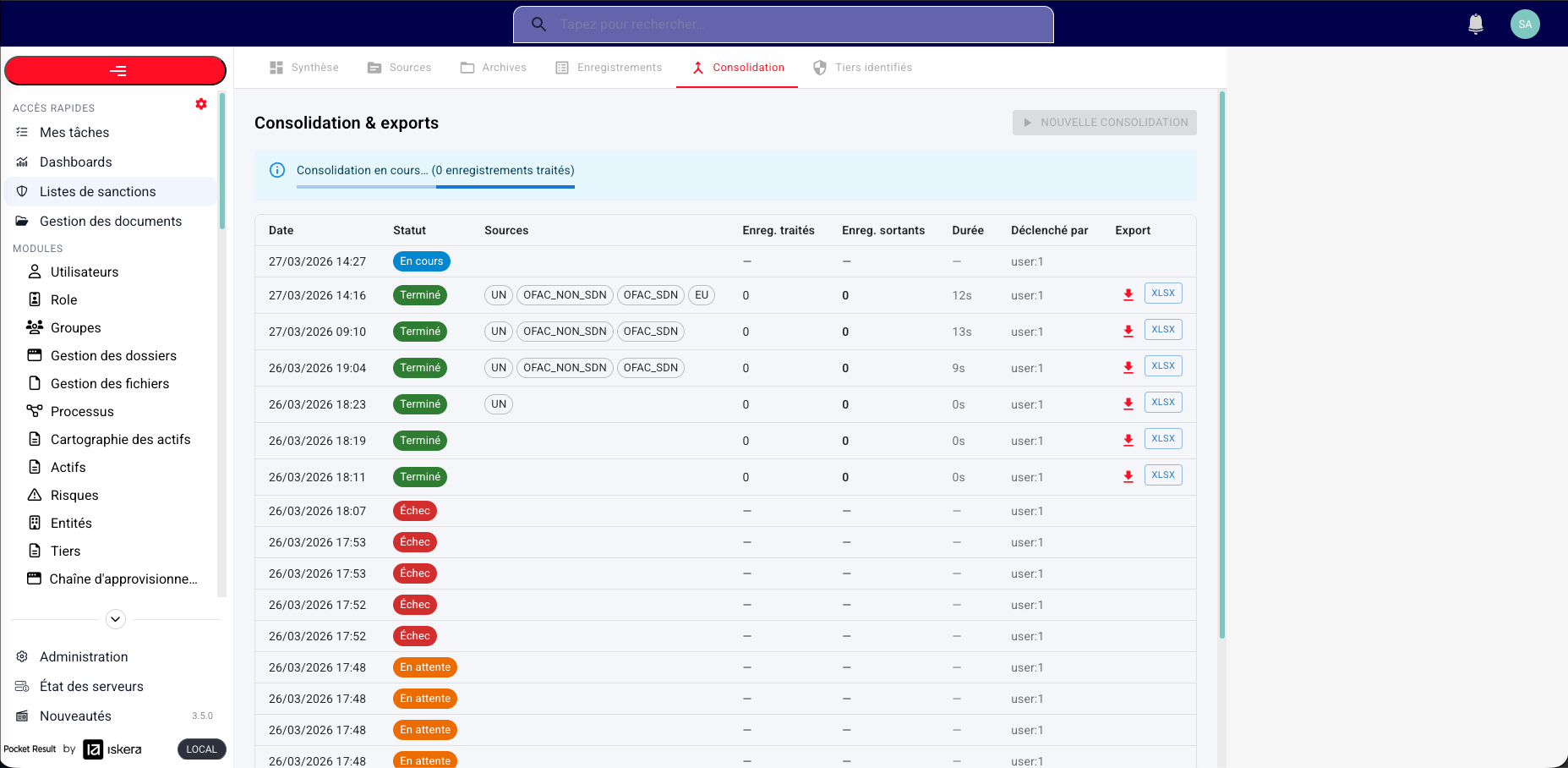The height and width of the screenshot is (768, 1568).
Task: Click the notifications bell icon
Action: tap(1475, 24)
